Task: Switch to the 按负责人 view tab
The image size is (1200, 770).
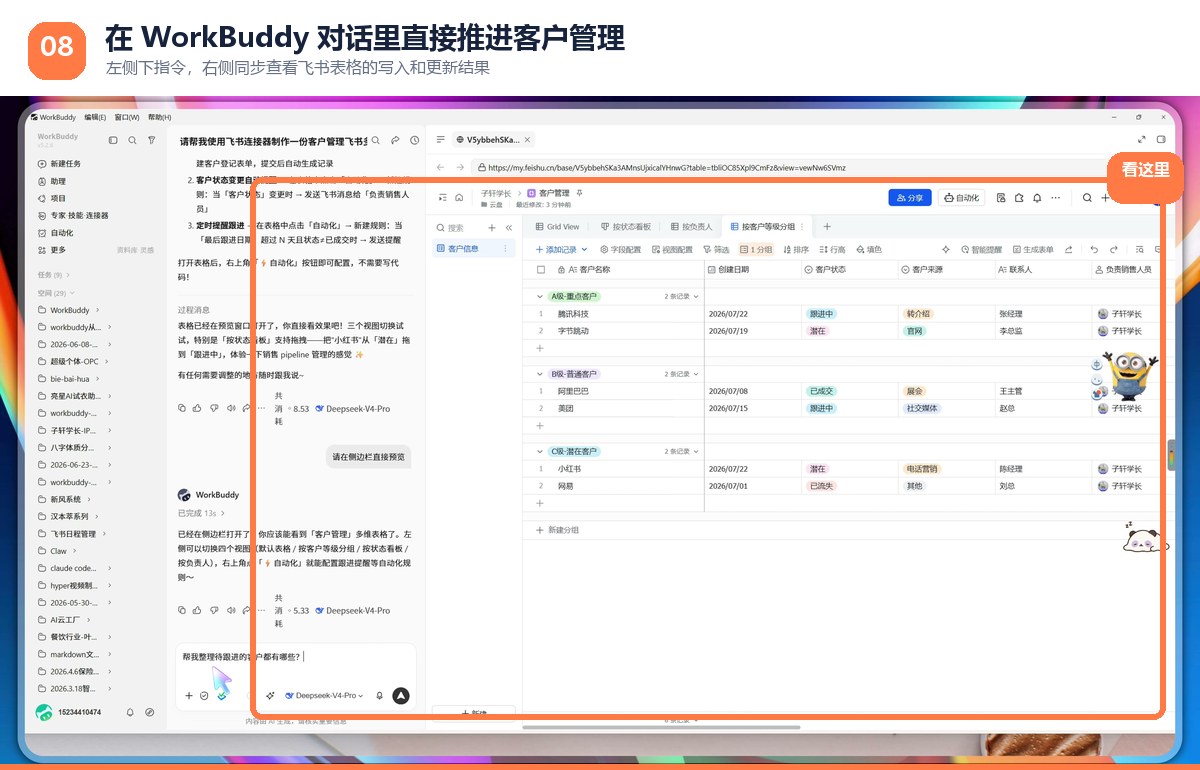Action: [691, 227]
